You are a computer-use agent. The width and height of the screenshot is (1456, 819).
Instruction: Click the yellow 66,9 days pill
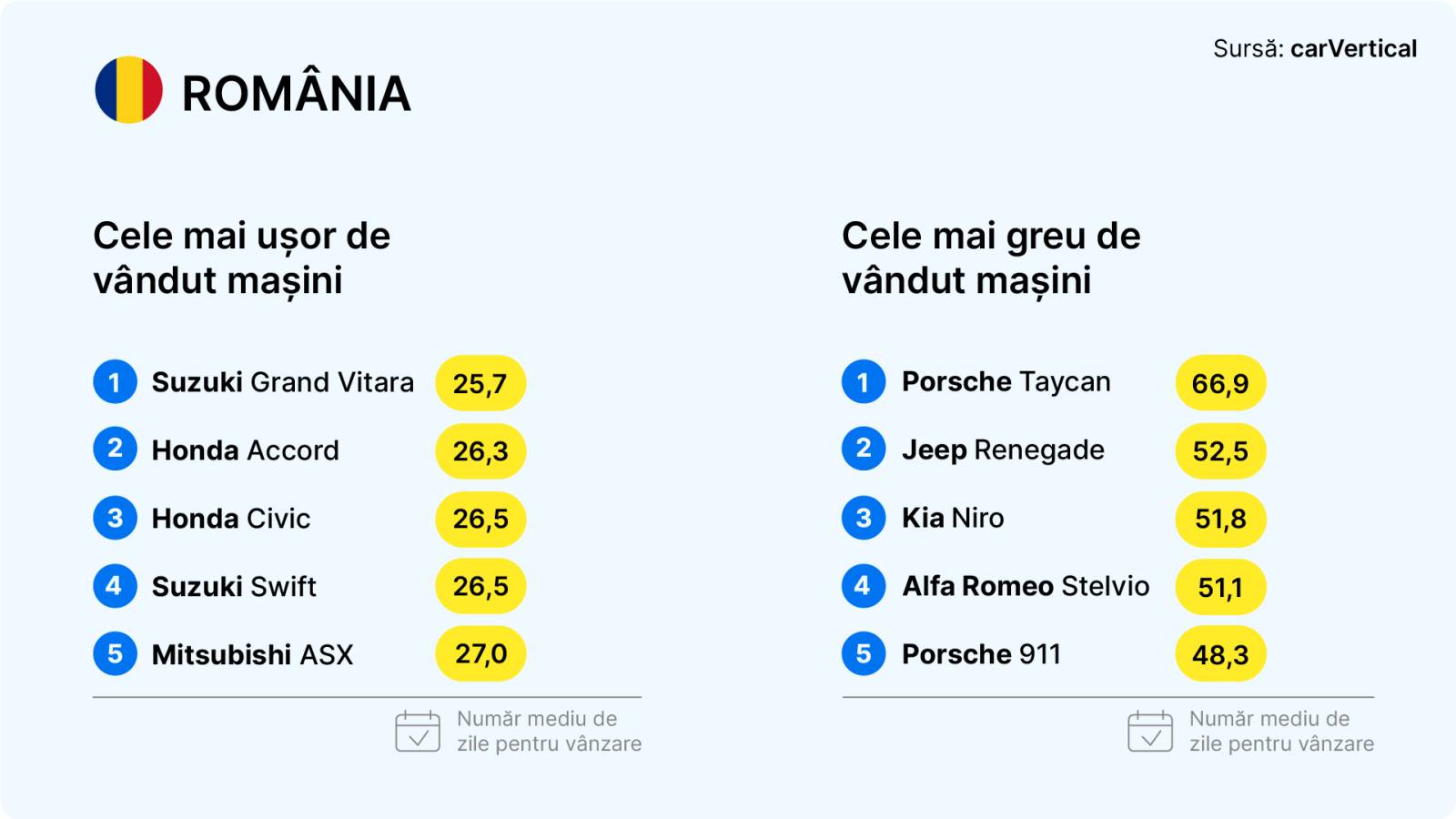point(1220,383)
